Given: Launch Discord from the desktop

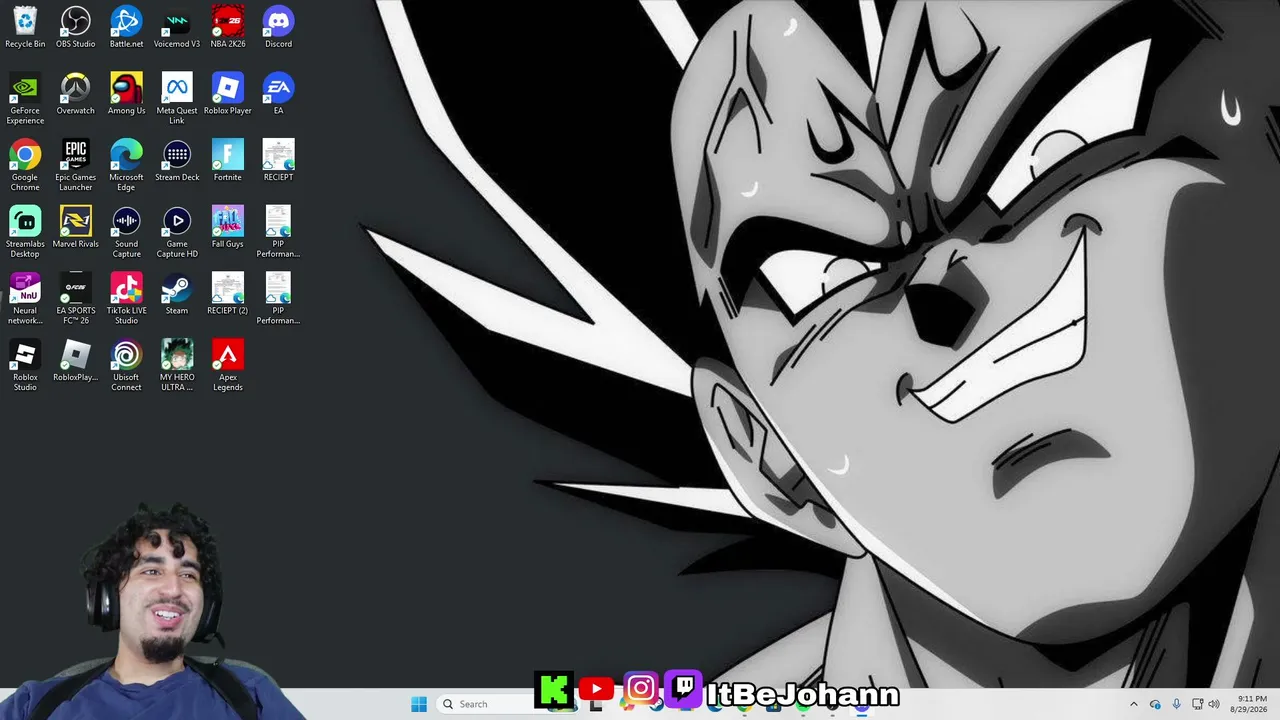Looking at the screenshot, I should [x=278, y=27].
